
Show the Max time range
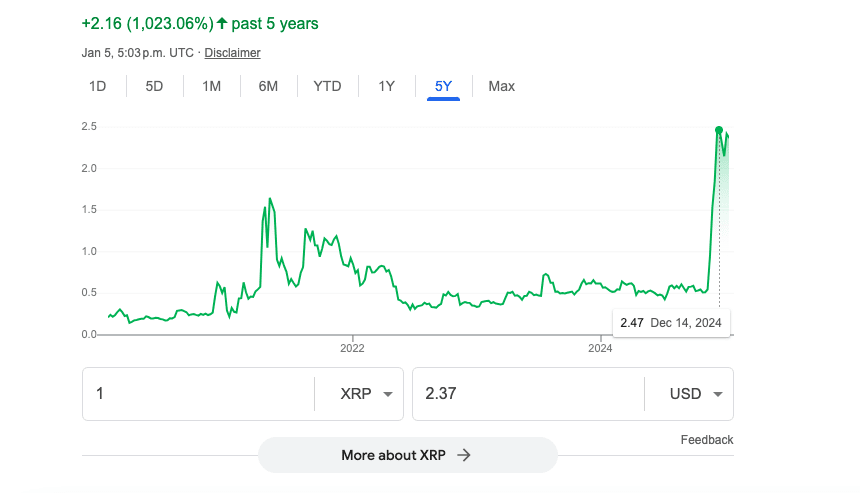click(x=501, y=86)
